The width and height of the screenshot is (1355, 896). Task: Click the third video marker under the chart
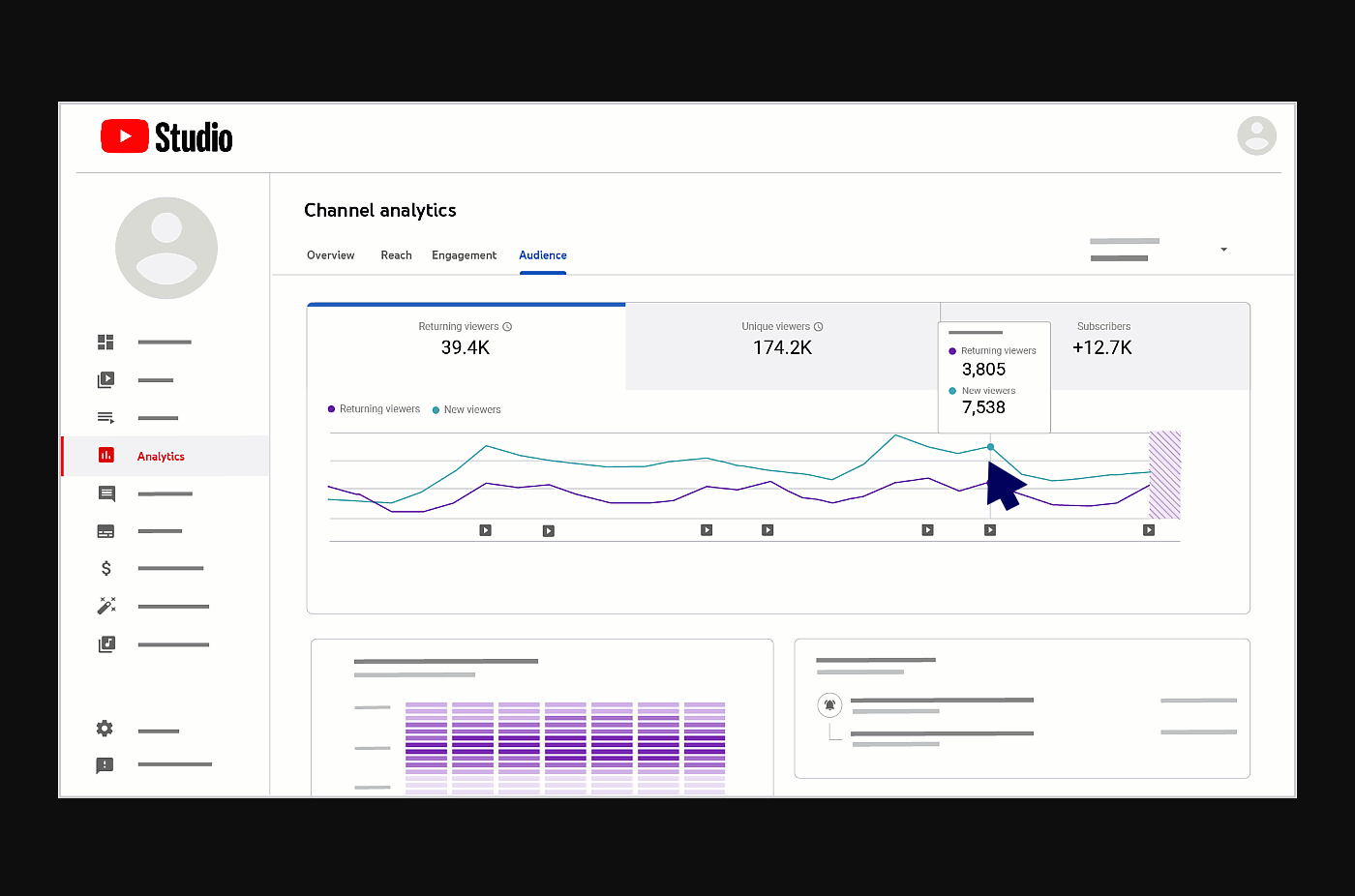(707, 530)
